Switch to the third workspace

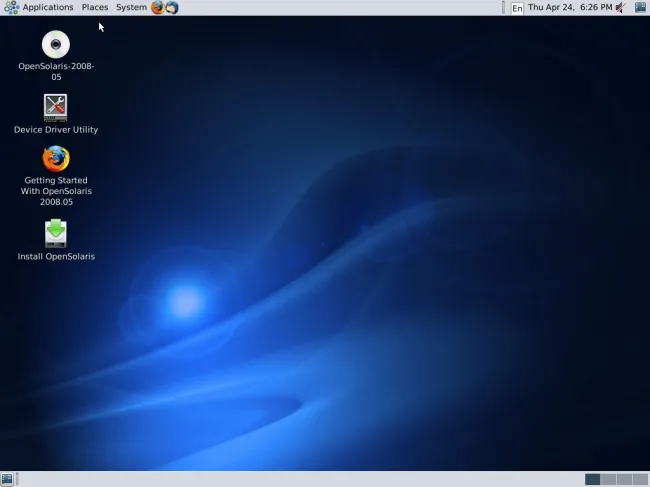point(623,479)
